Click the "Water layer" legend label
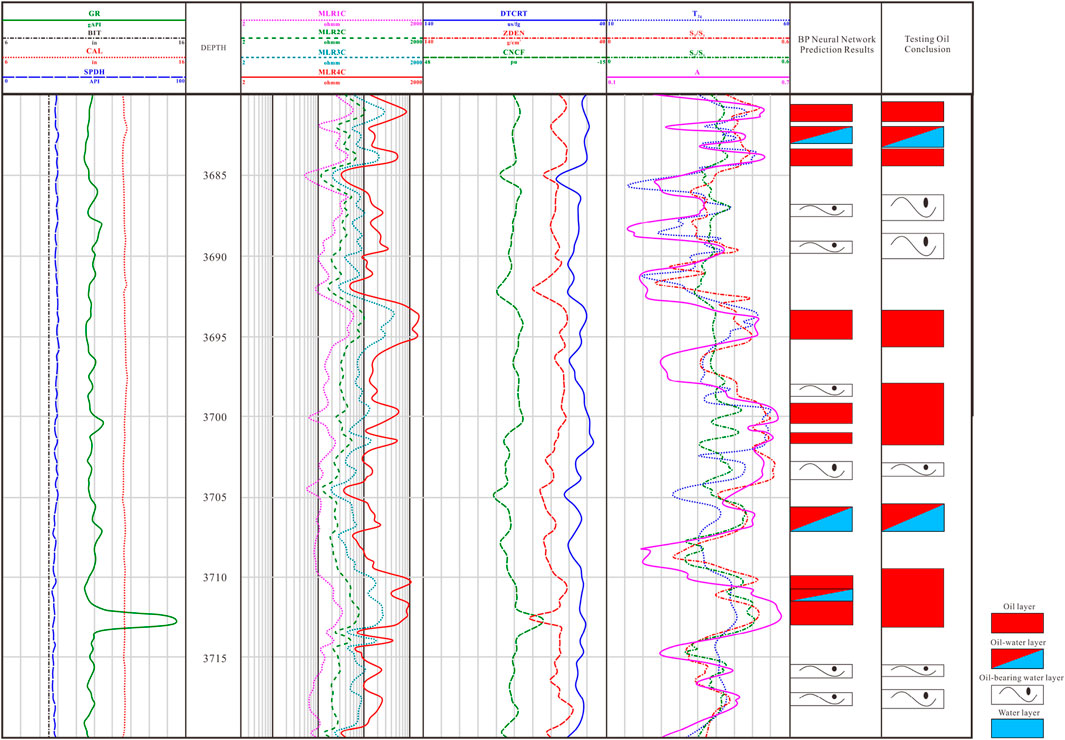Image resolution: width=1065 pixels, height=740 pixels. pyautogui.click(x=1019, y=713)
